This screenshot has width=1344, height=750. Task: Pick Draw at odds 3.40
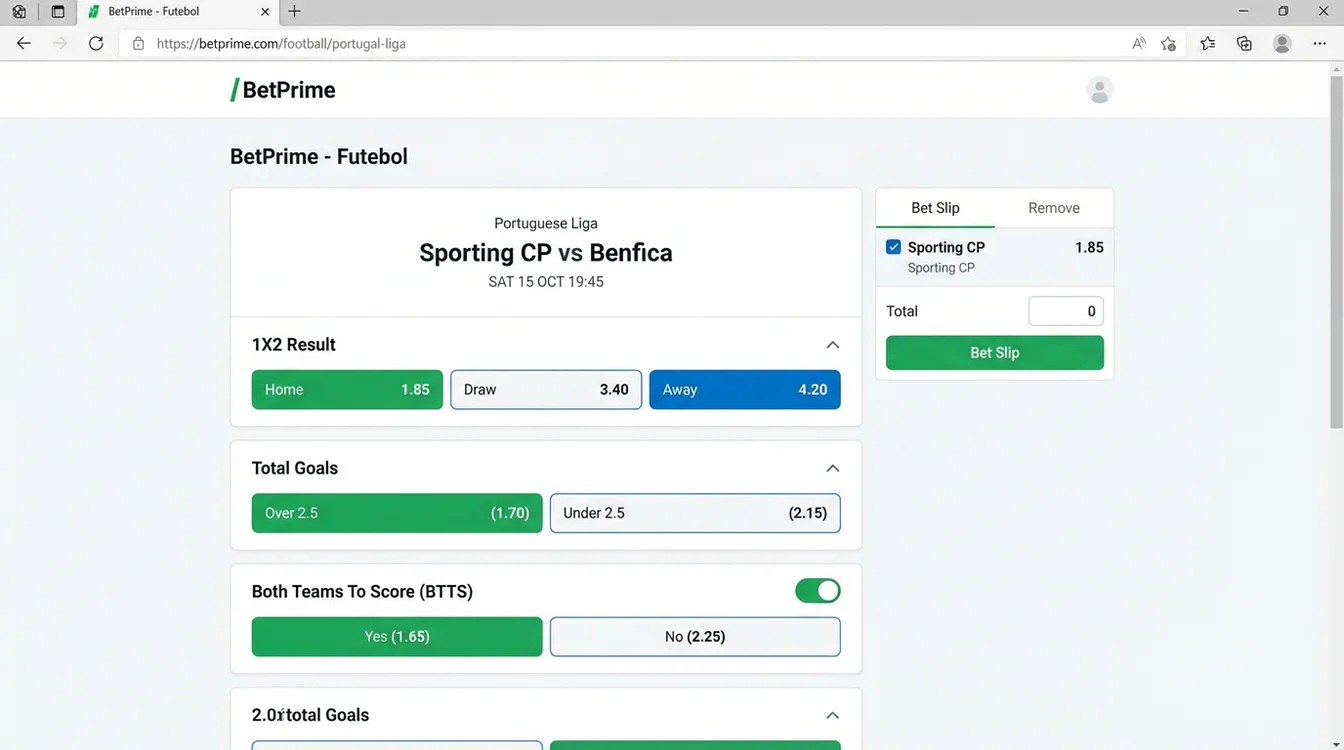point(546,390)
